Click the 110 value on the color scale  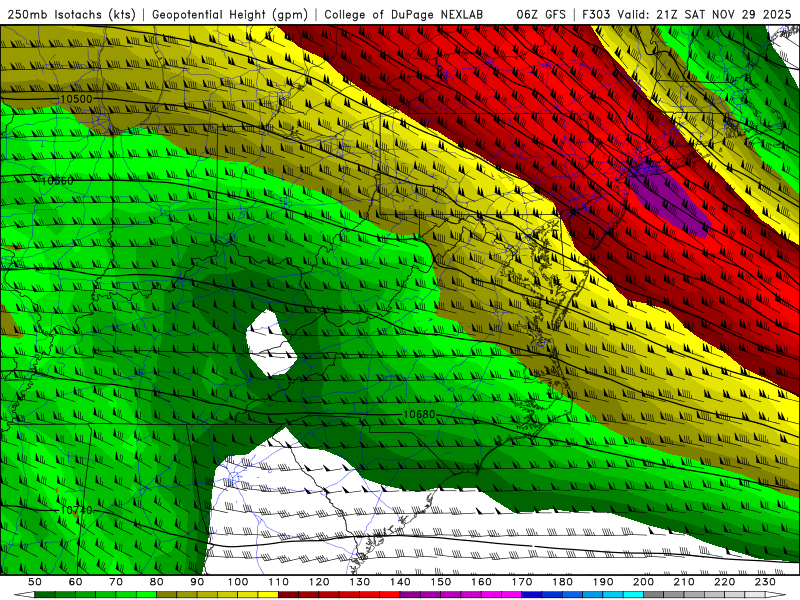tap(278, 582)
